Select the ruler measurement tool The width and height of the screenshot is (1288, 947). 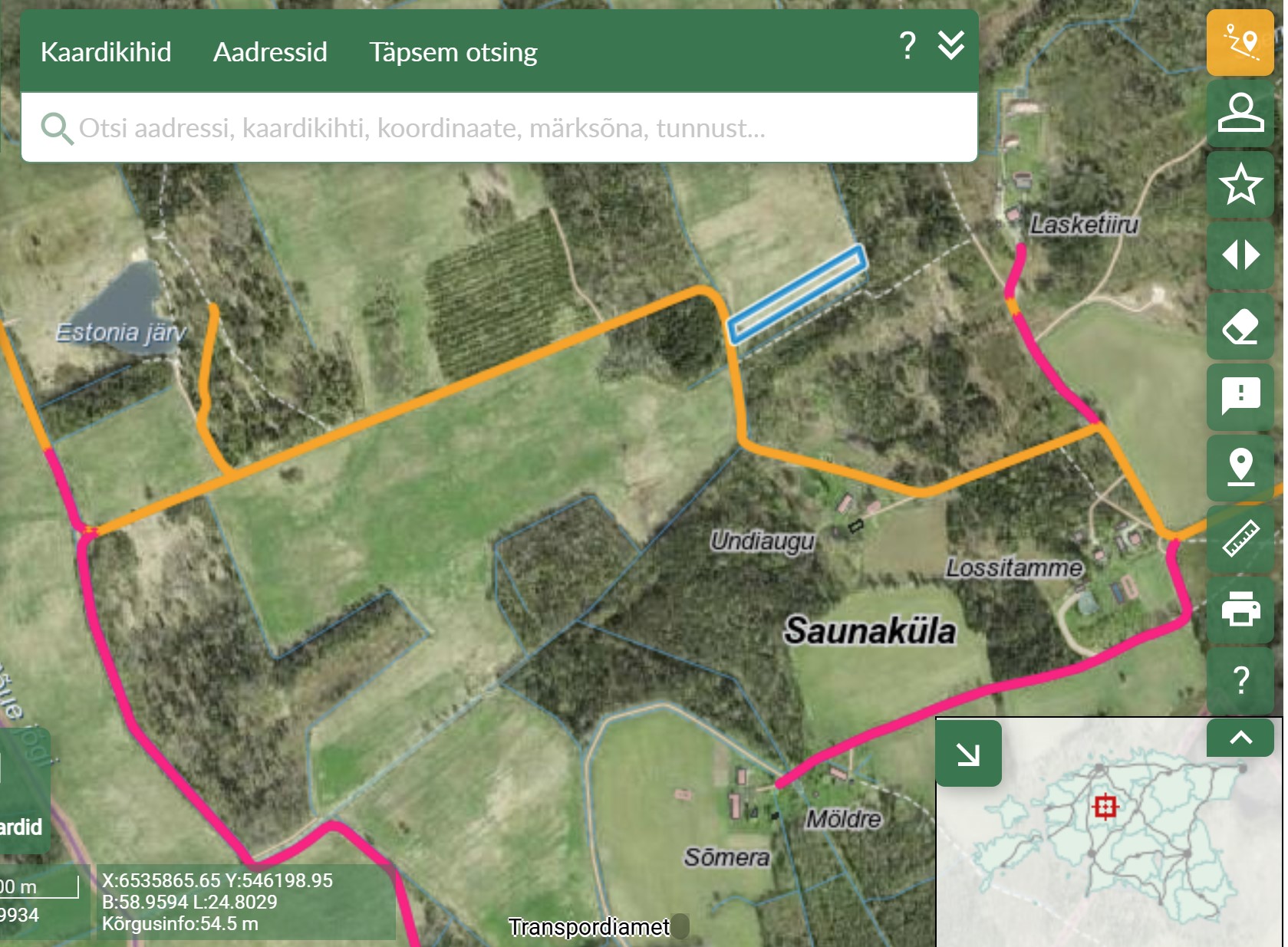pos(1240,538)
